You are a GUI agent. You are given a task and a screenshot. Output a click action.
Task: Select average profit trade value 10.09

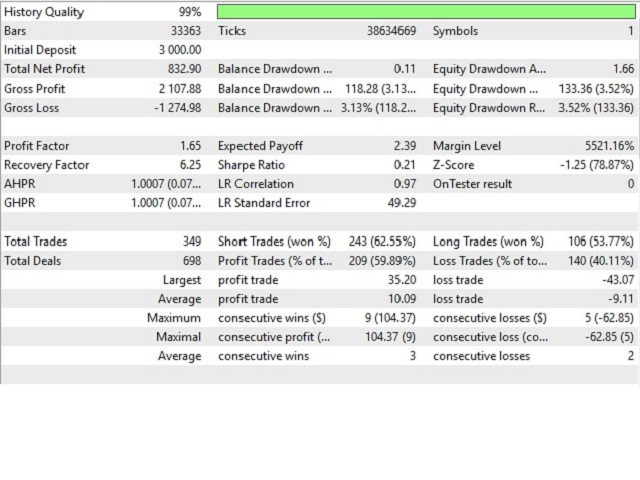(x=402, y=299)
